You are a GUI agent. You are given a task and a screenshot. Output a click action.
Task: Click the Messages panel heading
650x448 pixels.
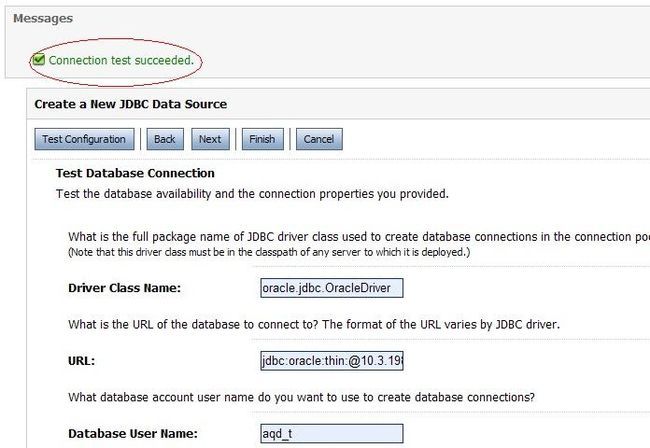(x=43, y=18)
